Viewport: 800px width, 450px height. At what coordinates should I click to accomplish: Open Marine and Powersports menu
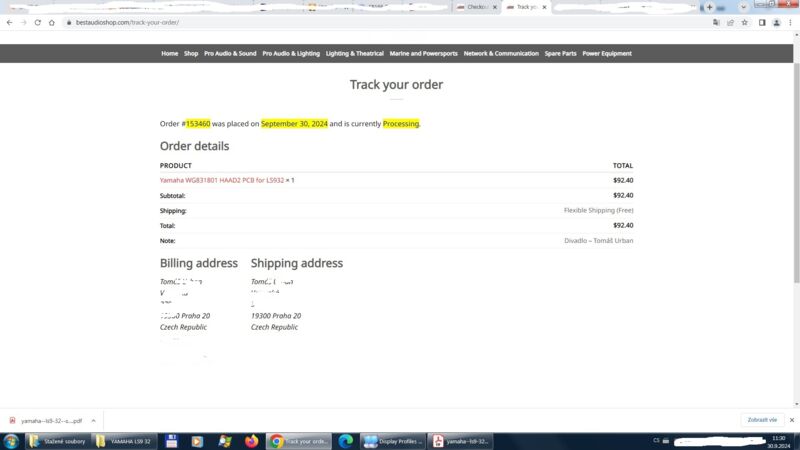423,54
